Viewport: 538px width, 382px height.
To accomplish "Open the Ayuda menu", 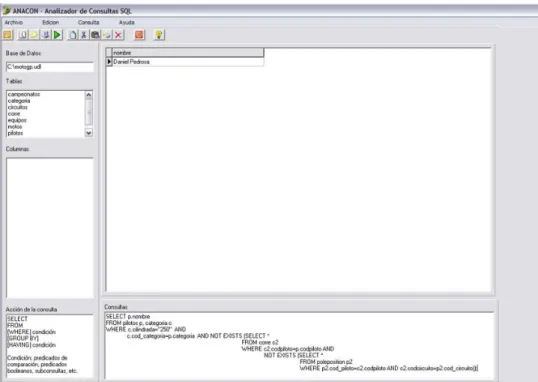I will click(x=127, y=22).
